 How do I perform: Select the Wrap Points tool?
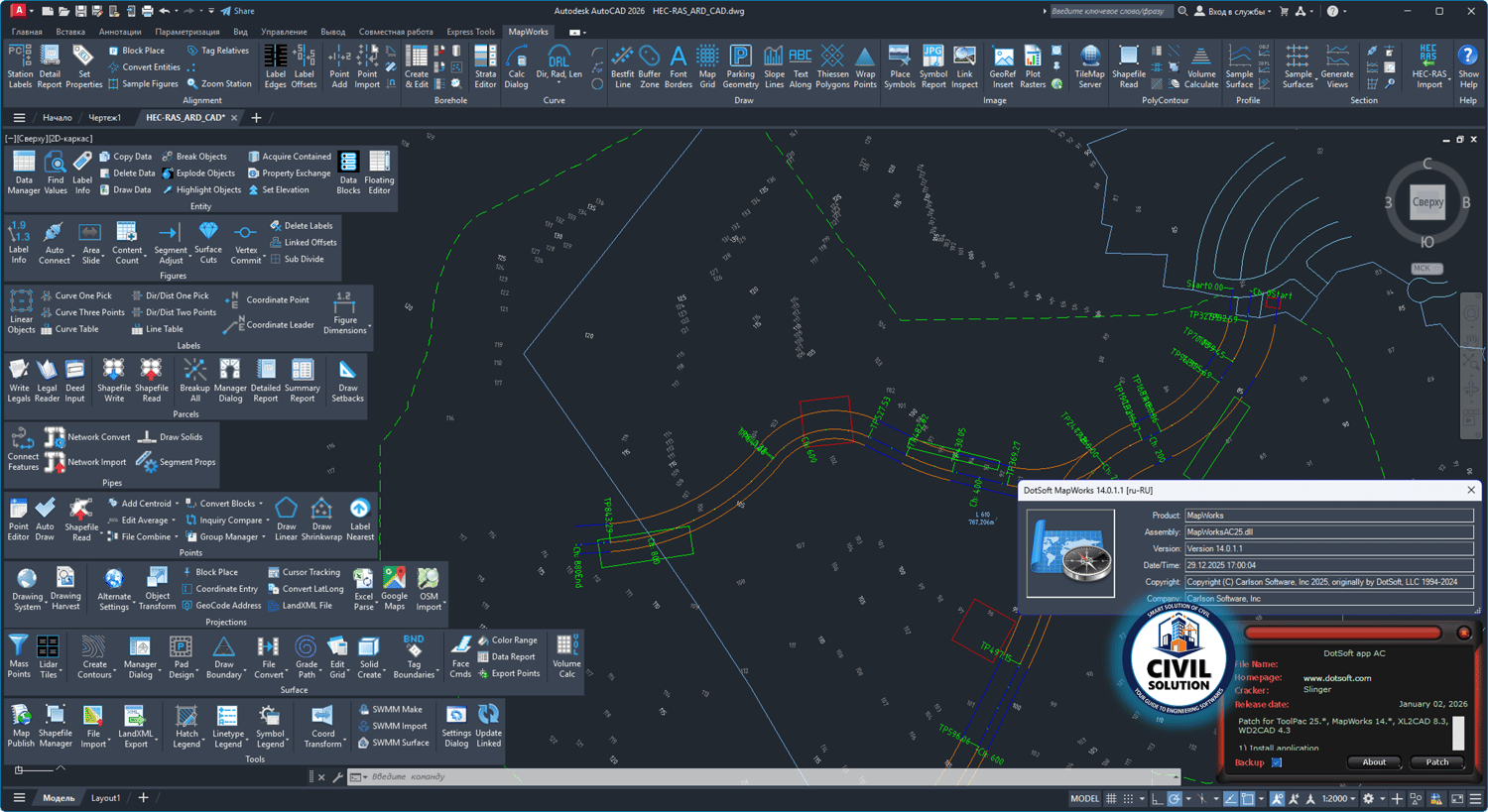coord(865,66)
